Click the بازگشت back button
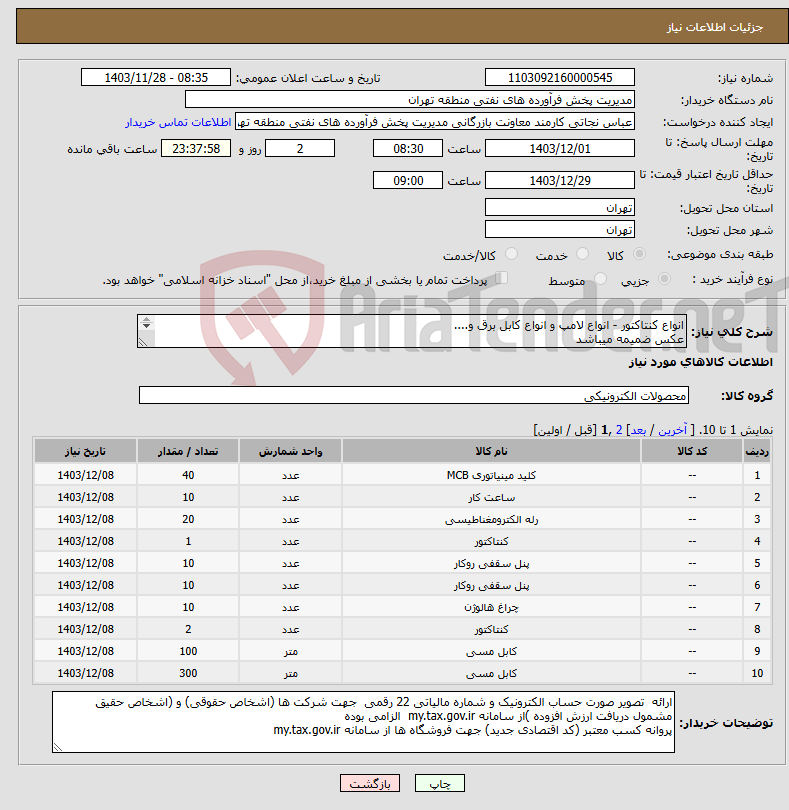The height and width of the screenshot is (810, 789). 370,784
